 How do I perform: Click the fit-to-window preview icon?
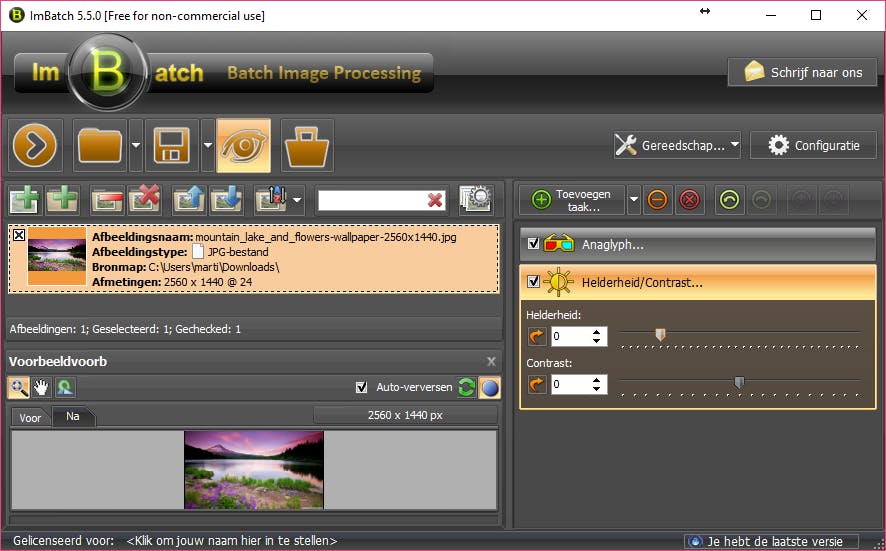[x=65, y=387]
